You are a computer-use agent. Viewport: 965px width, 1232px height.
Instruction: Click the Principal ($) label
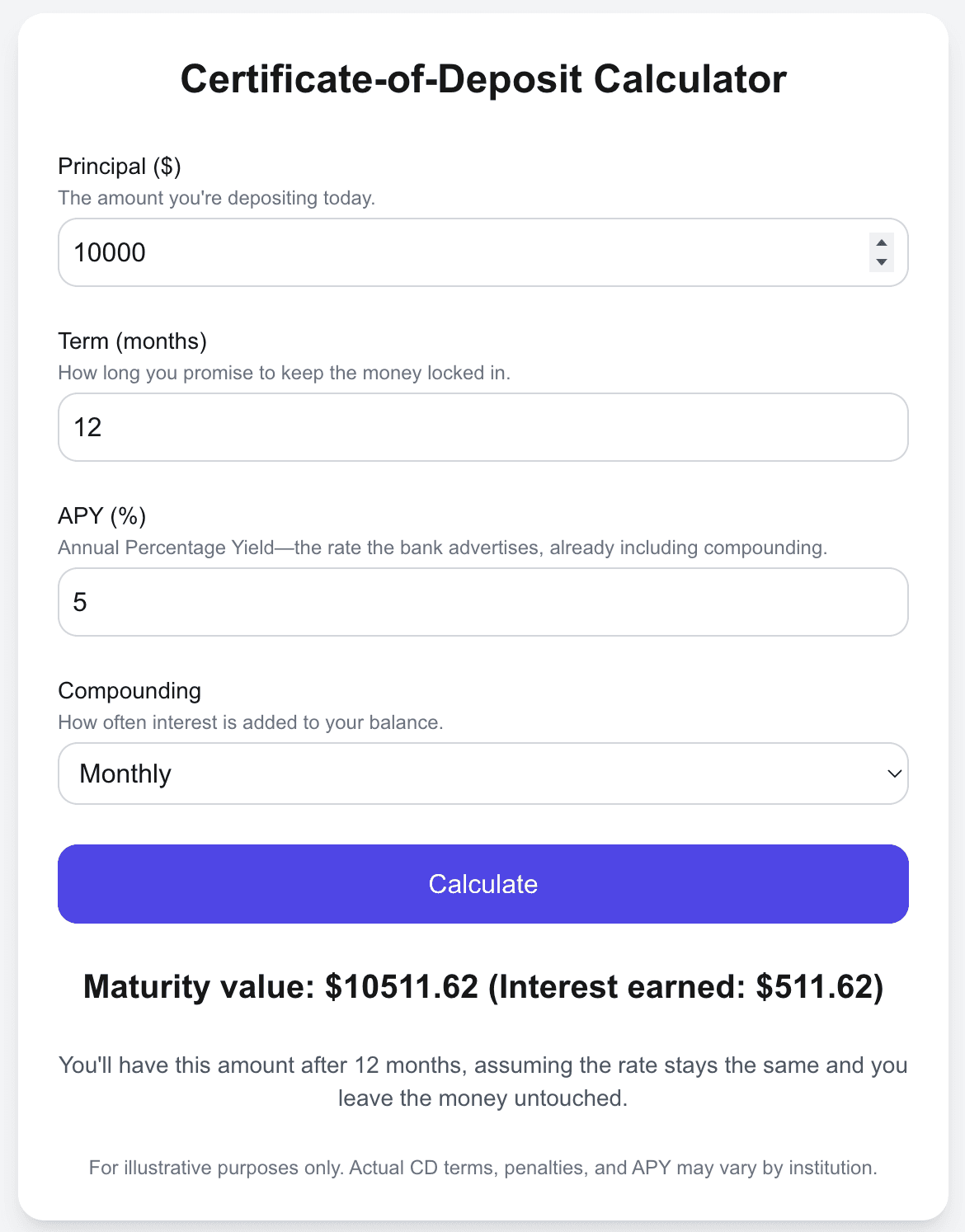(x=120, y=166)
